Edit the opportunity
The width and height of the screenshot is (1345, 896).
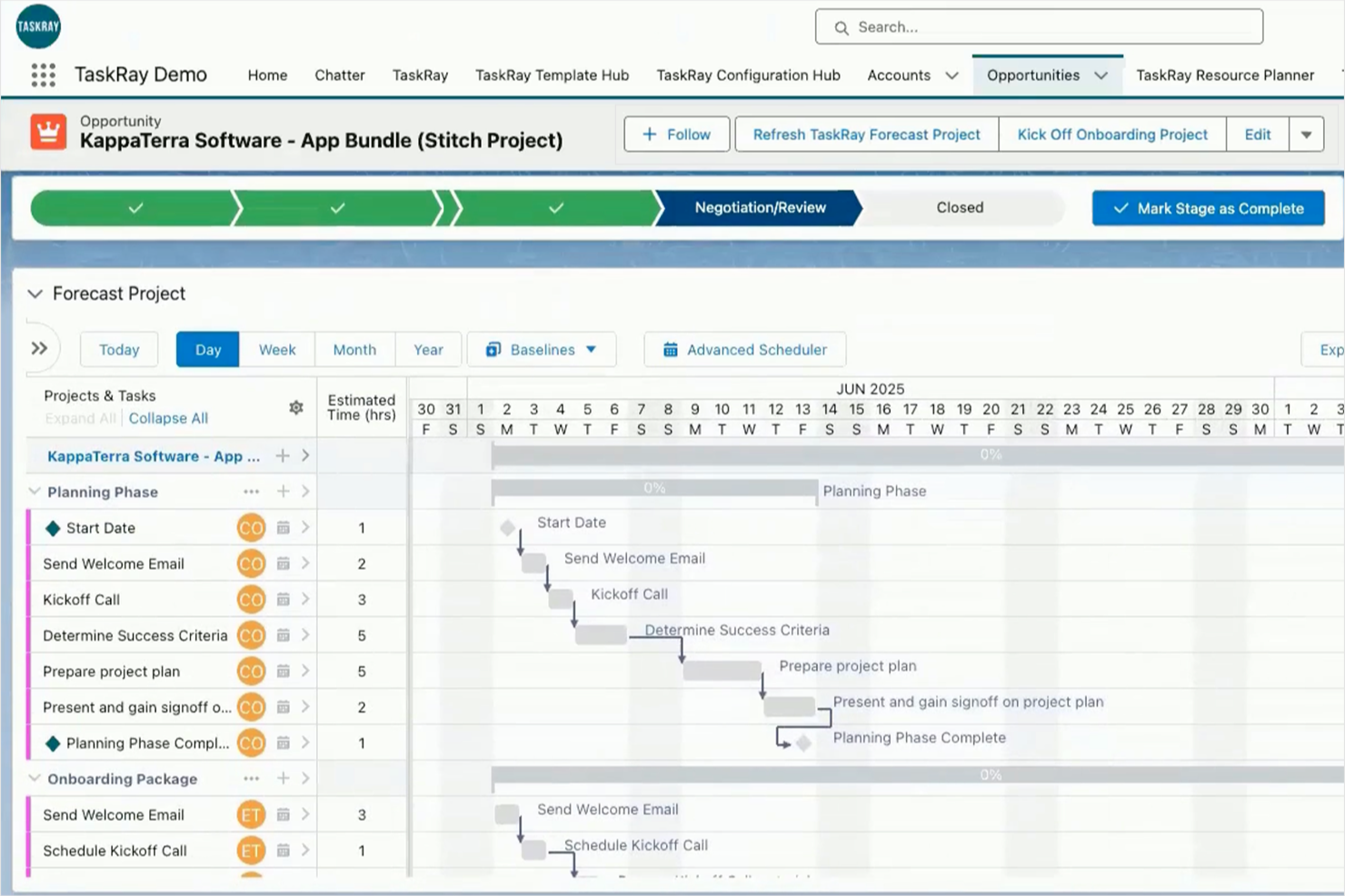(1258, 134)
